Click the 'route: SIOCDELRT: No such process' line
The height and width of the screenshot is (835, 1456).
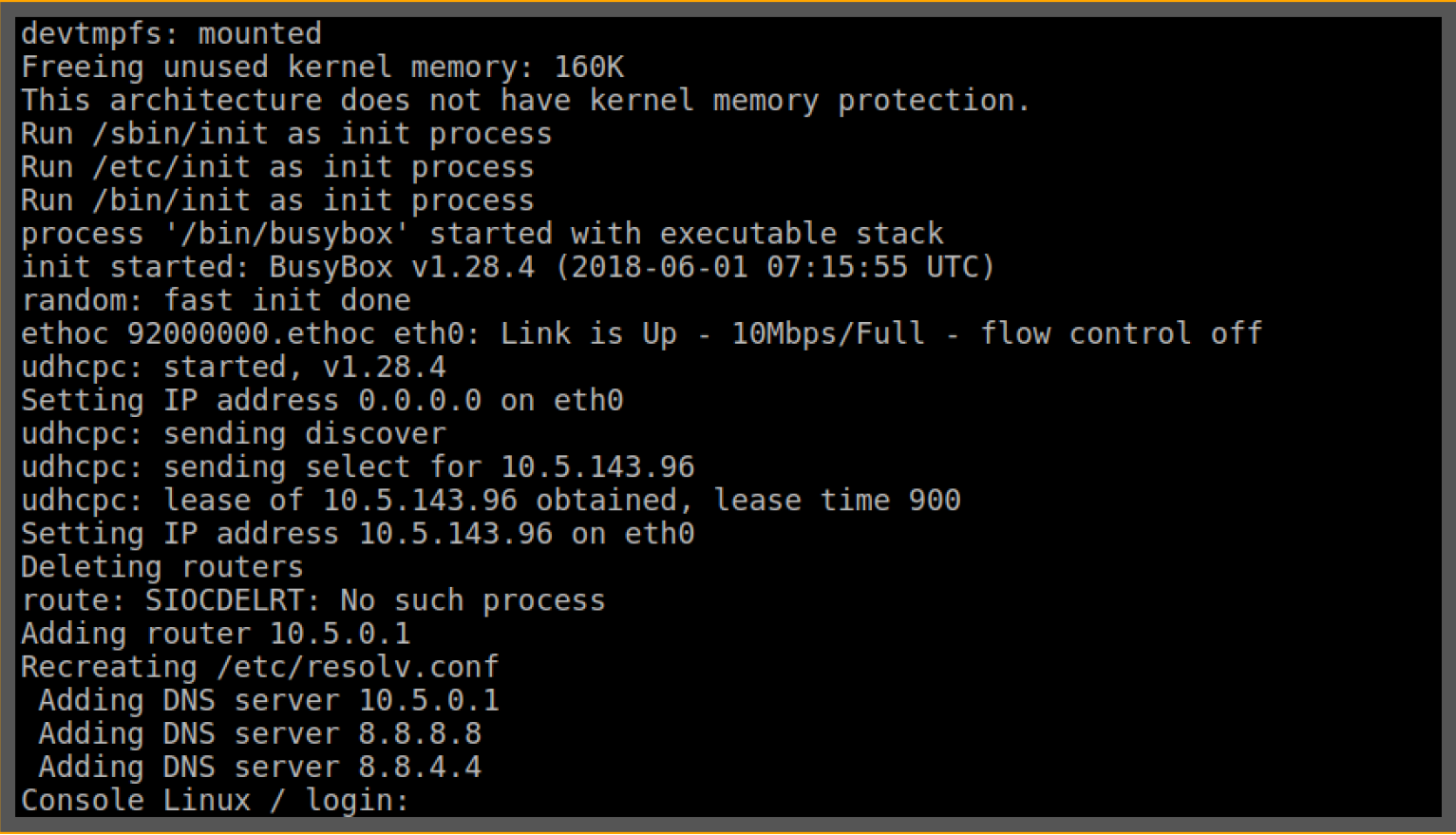tap(312, 600)
